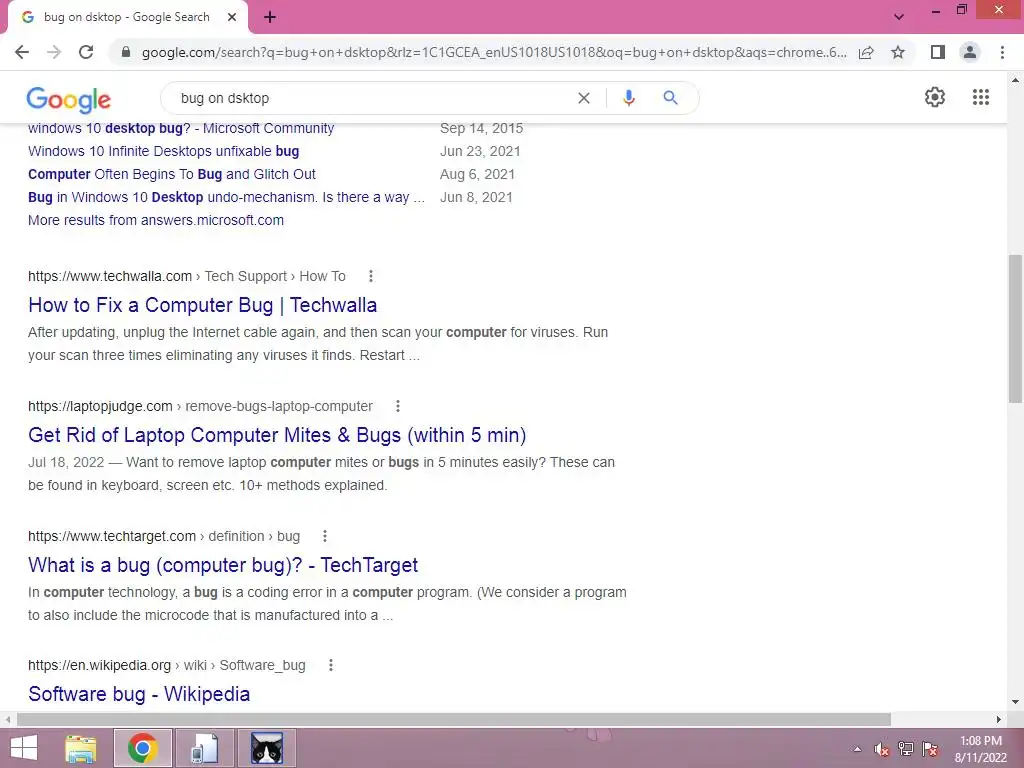
Task: Open the Chrome profile avatar
Action: (970, 52)
